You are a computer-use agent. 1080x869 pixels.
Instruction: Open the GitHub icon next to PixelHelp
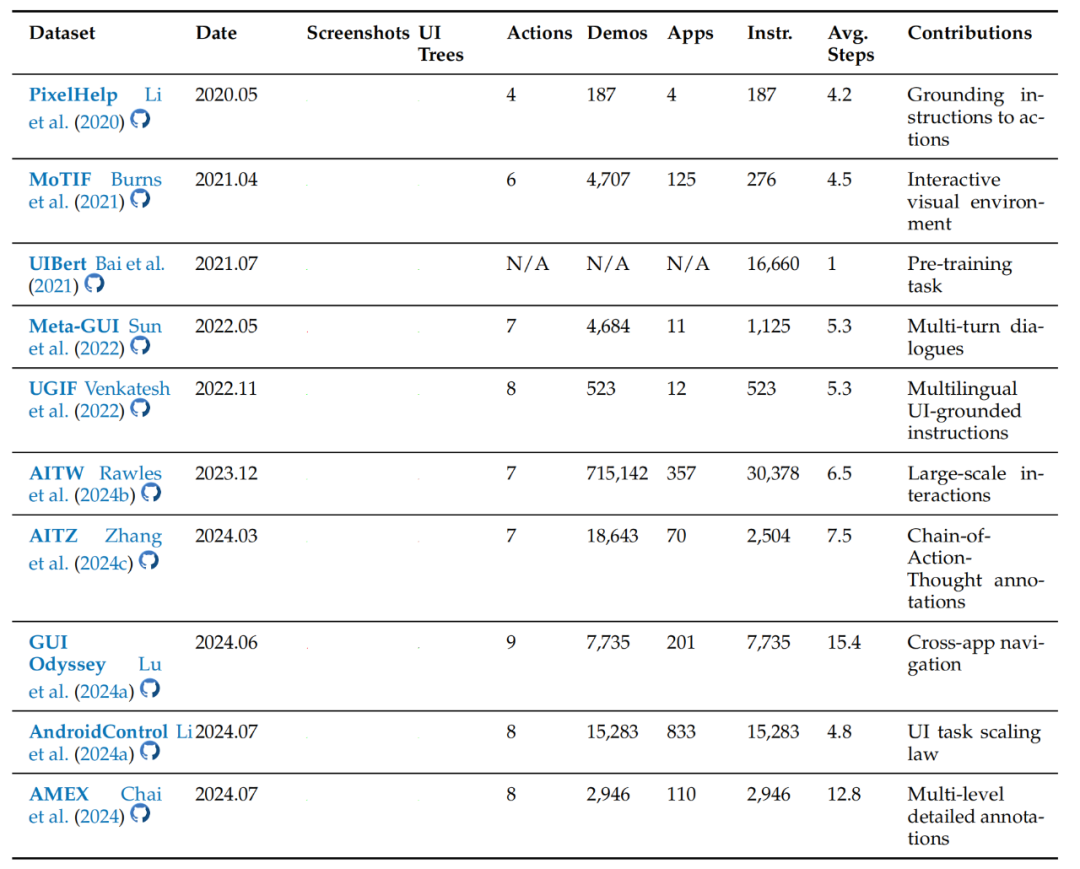point(140,118)
